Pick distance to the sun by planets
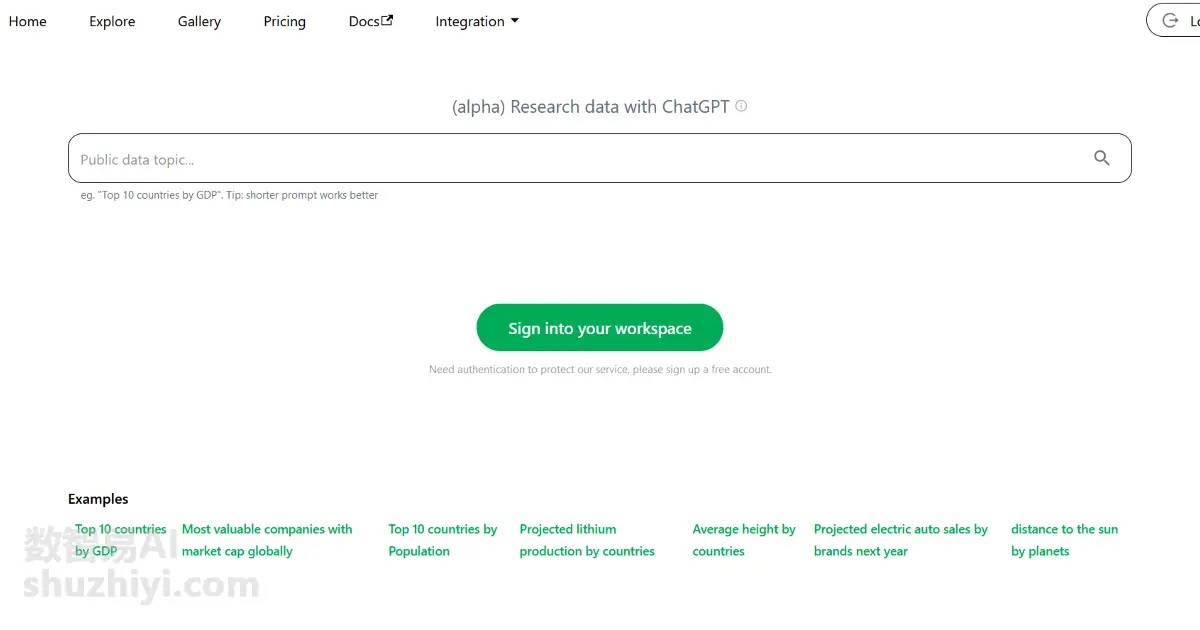The width and height of the screenshot is (1200, 630). coord(1065,540)
